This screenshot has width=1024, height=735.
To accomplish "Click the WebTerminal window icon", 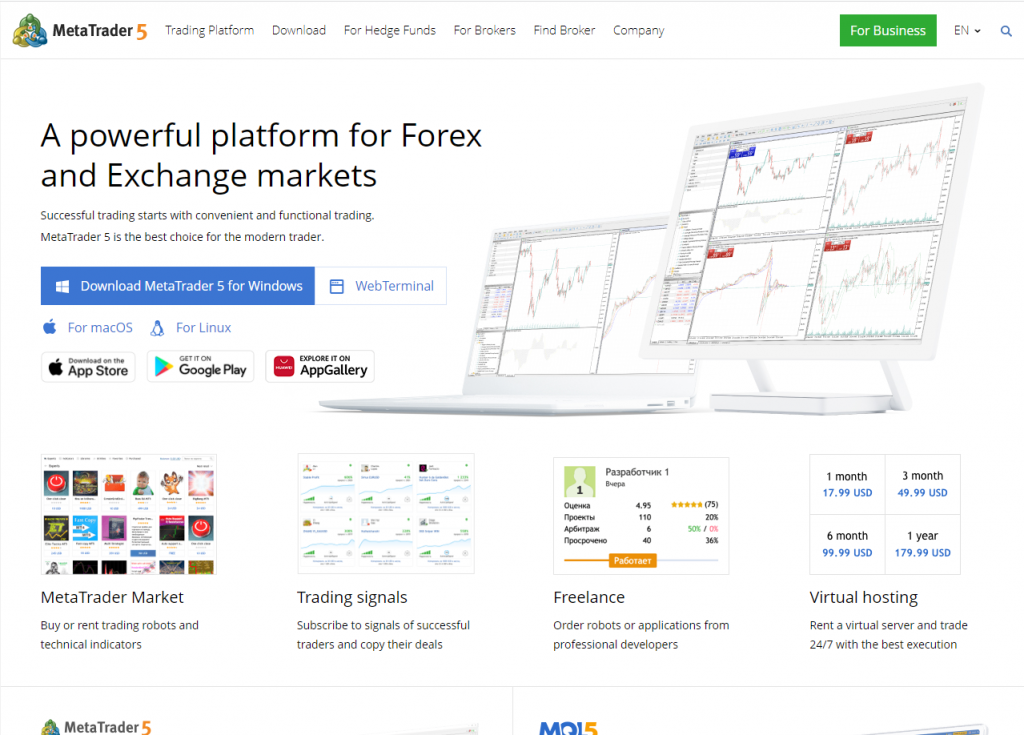I will [336, 286].
